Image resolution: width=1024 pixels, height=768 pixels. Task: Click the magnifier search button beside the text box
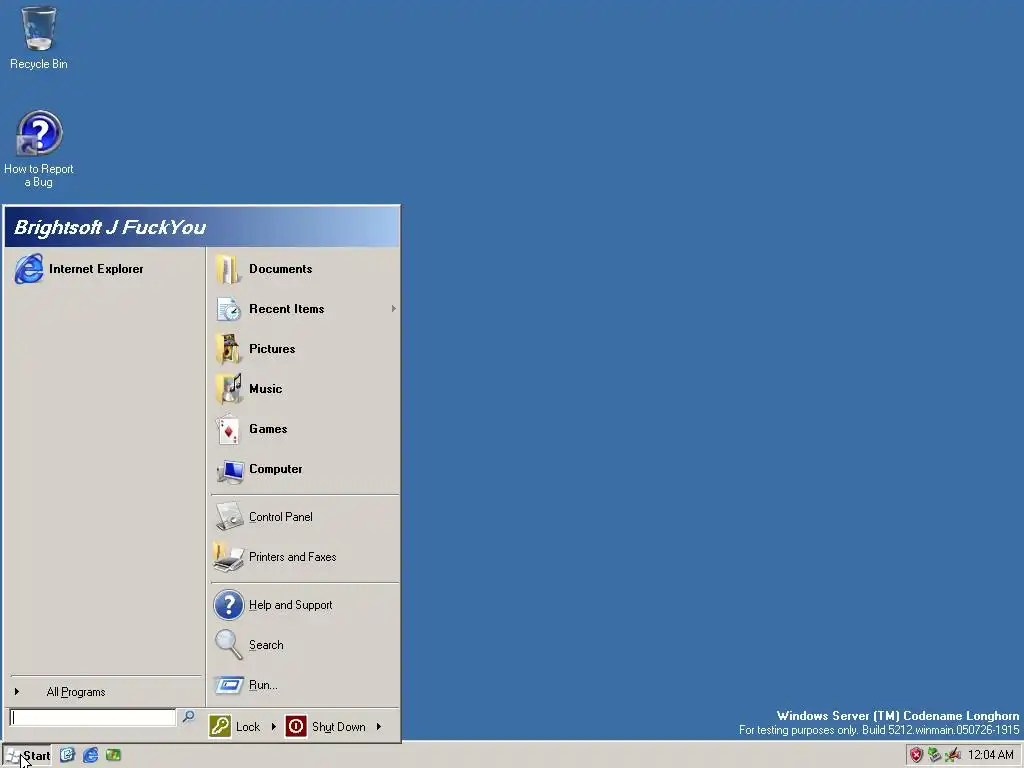pos(188,717)
